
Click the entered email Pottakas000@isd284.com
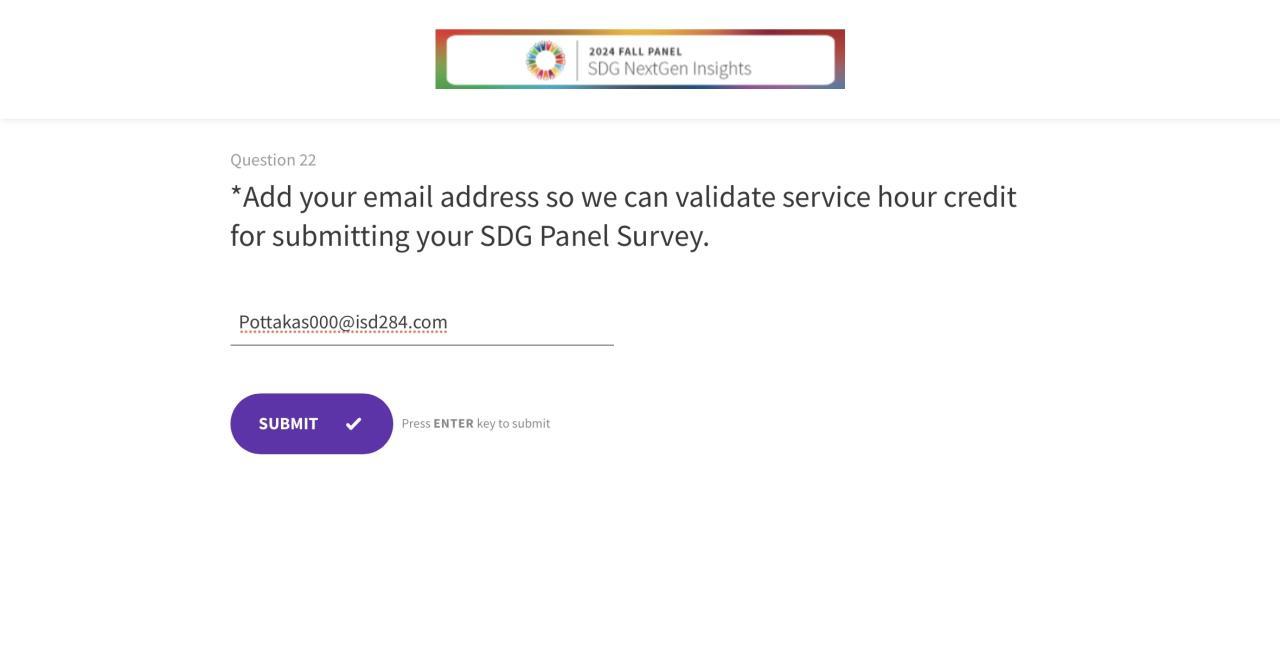coord(343,322)
